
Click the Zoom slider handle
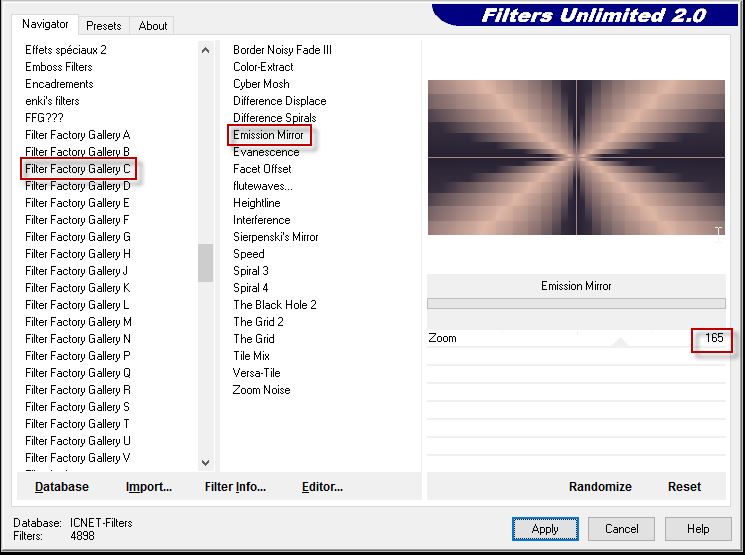pyautogui.click(x=620, y=342)
